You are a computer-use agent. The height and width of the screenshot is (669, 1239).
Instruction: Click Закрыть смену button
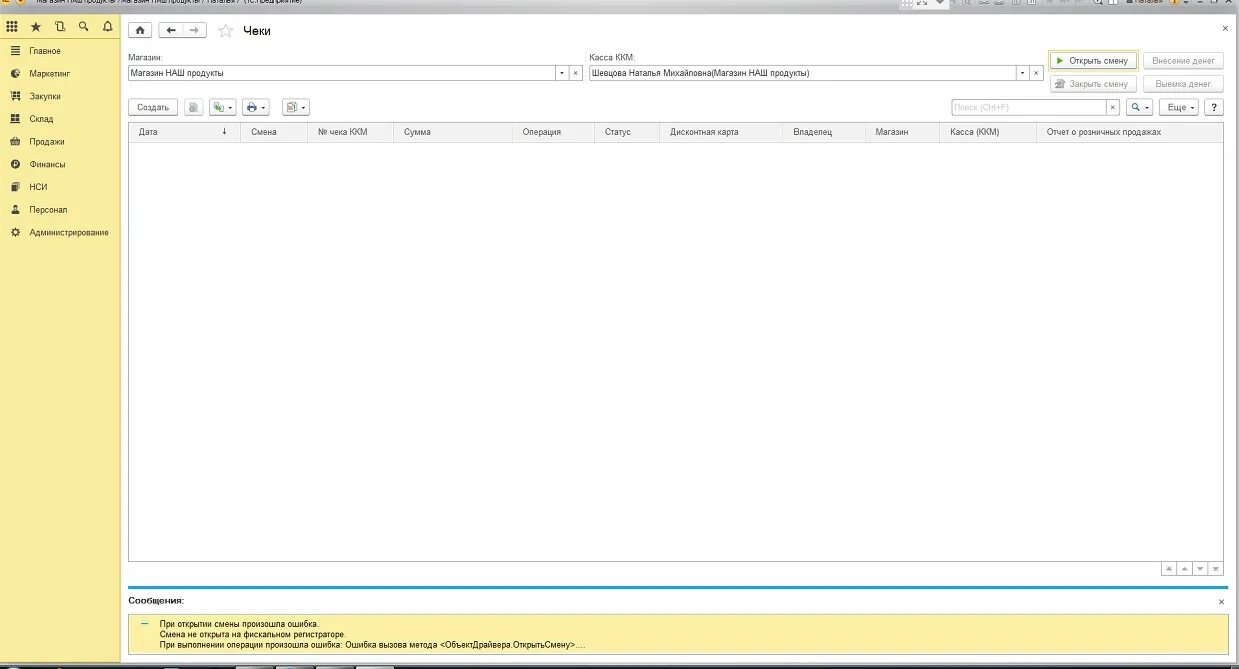pos(1093,84)
